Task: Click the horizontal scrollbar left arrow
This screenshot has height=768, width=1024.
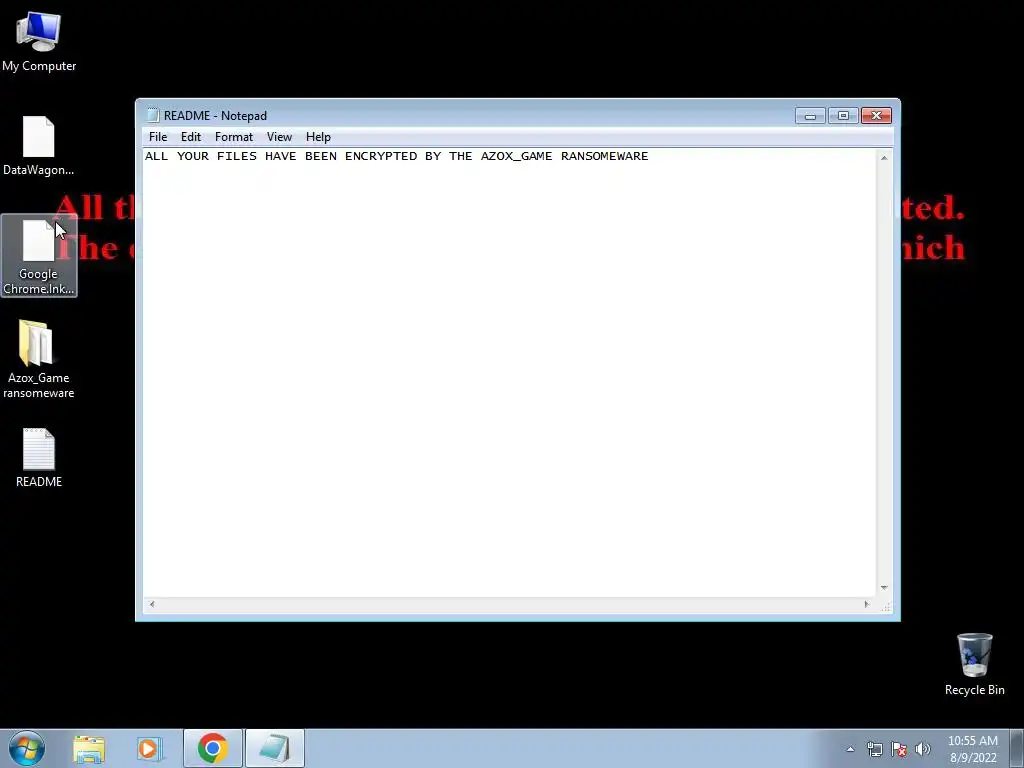Action: coord(152,604)
